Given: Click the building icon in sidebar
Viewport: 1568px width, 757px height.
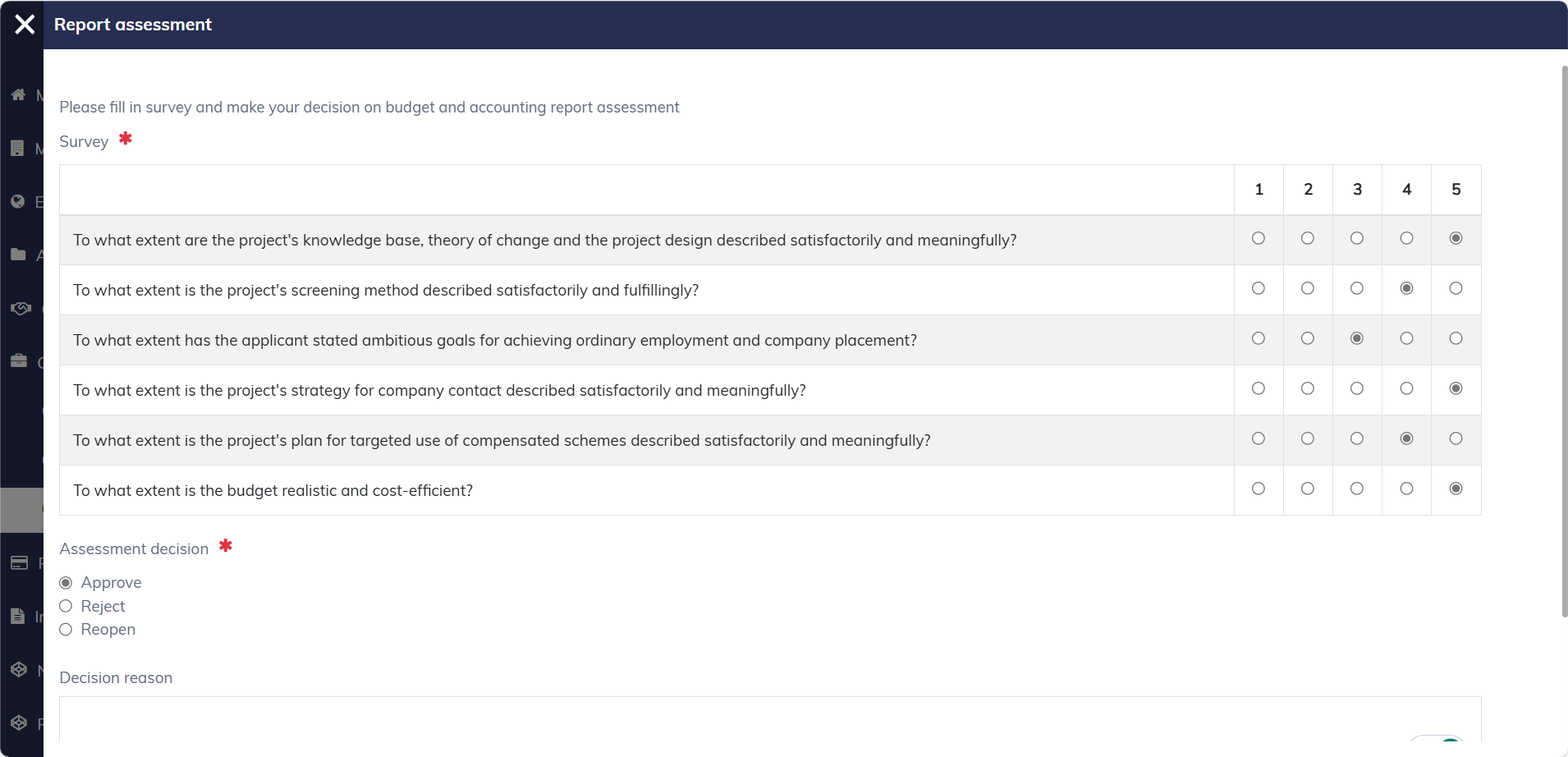Looking at the screenshot, I should tap(18, 149).
